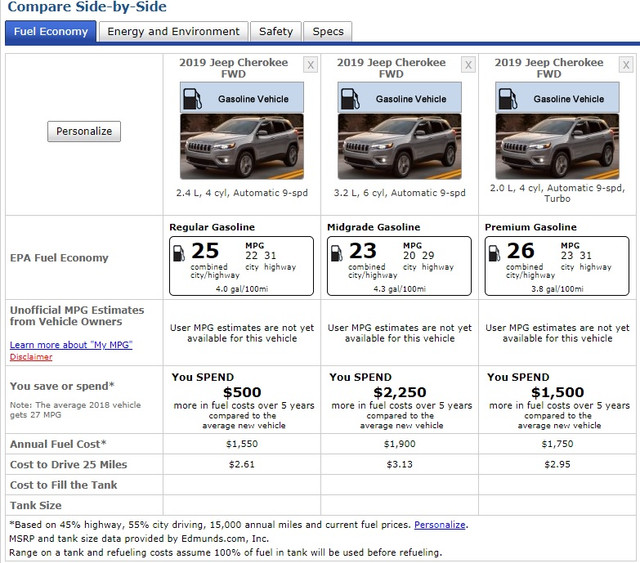Click the $500 spend amount

pyautogui.click(x=242, y=392)
